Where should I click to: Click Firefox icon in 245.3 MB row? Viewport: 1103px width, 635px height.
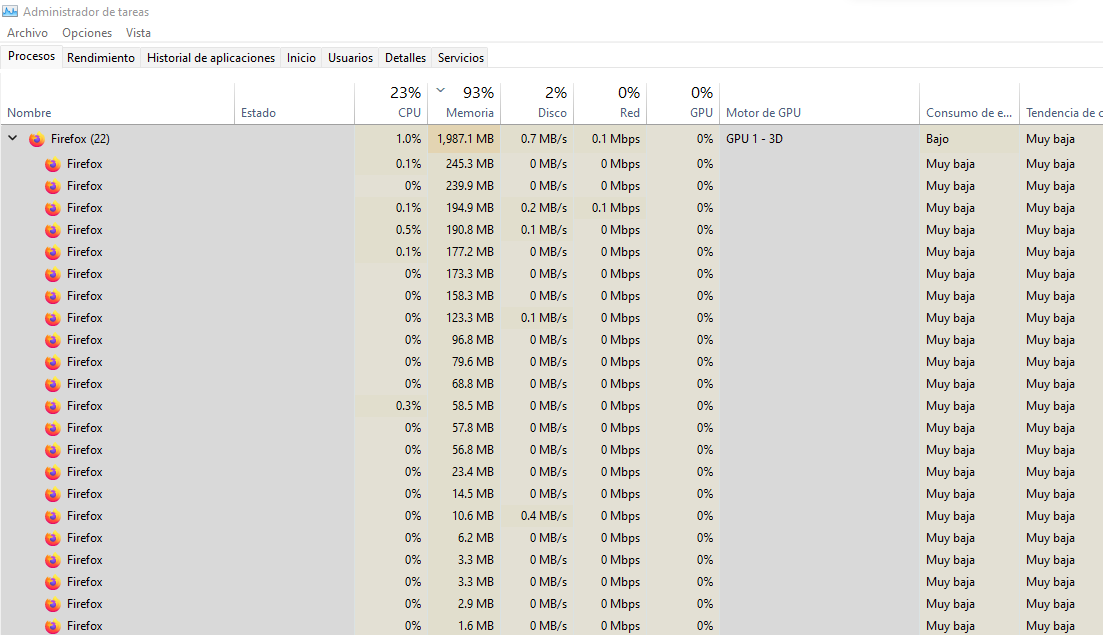point(52,165)
